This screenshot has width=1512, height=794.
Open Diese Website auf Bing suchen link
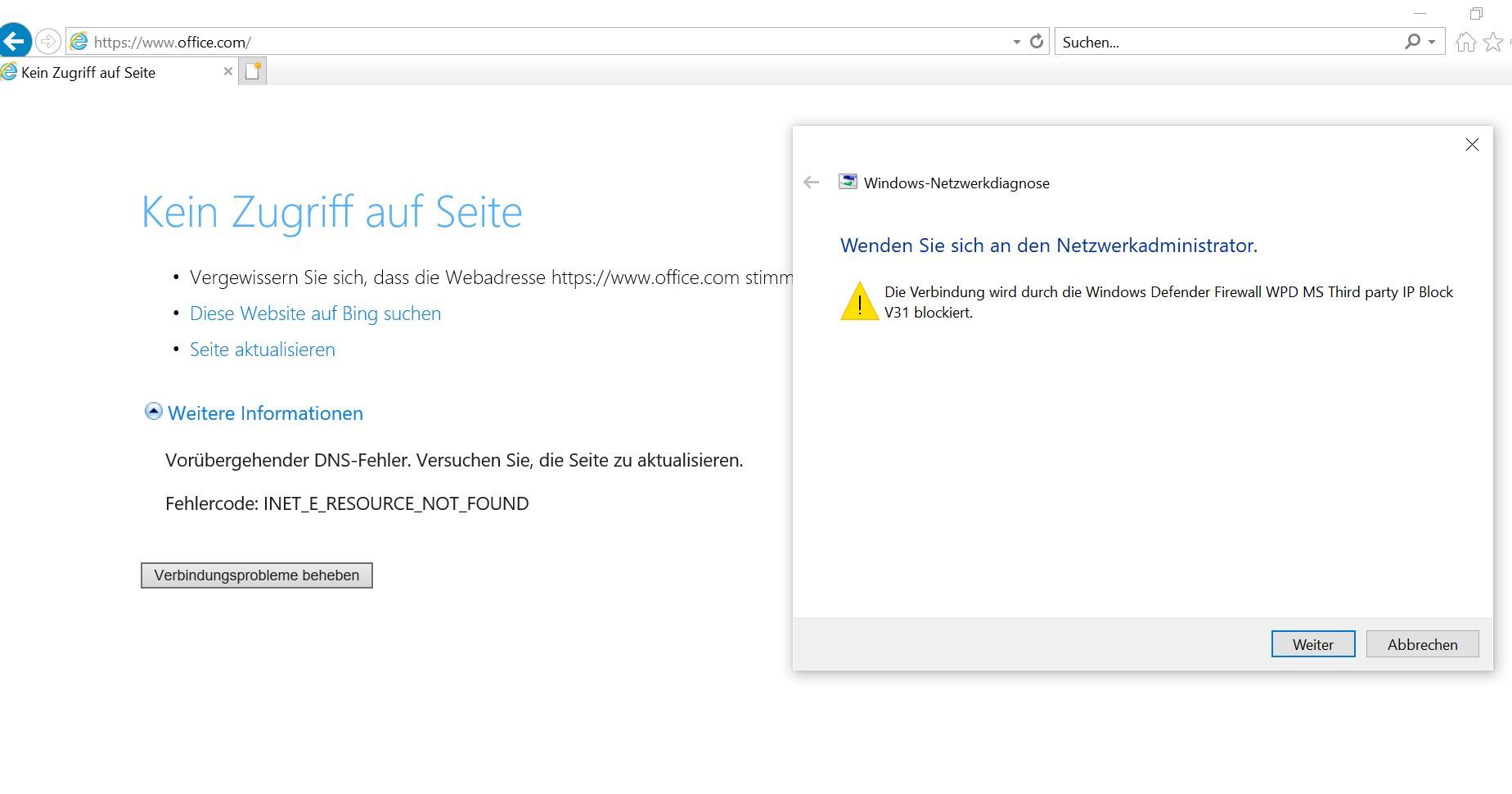click(315, 314)
